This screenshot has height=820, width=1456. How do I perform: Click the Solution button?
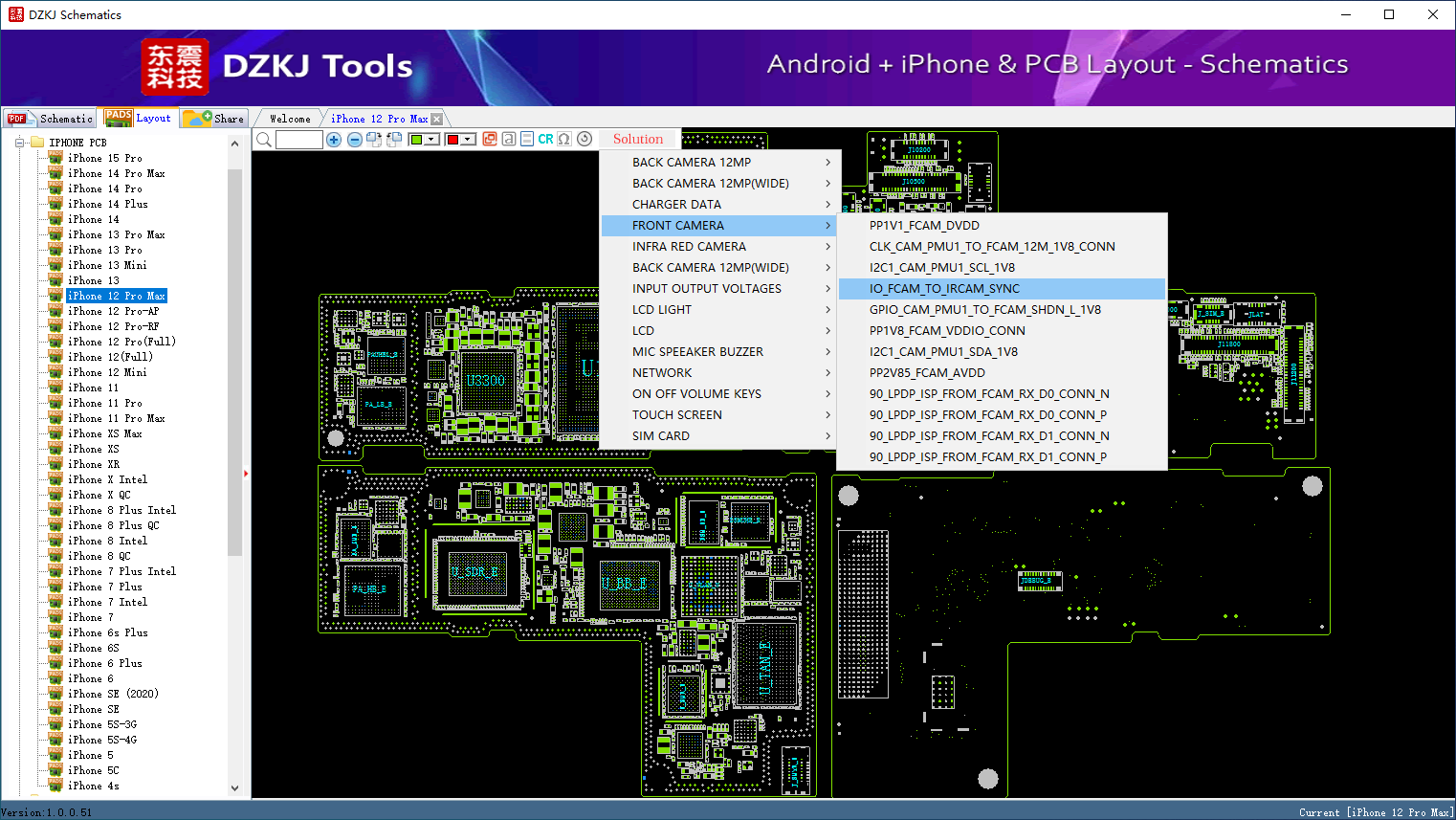tap(638, 139)
